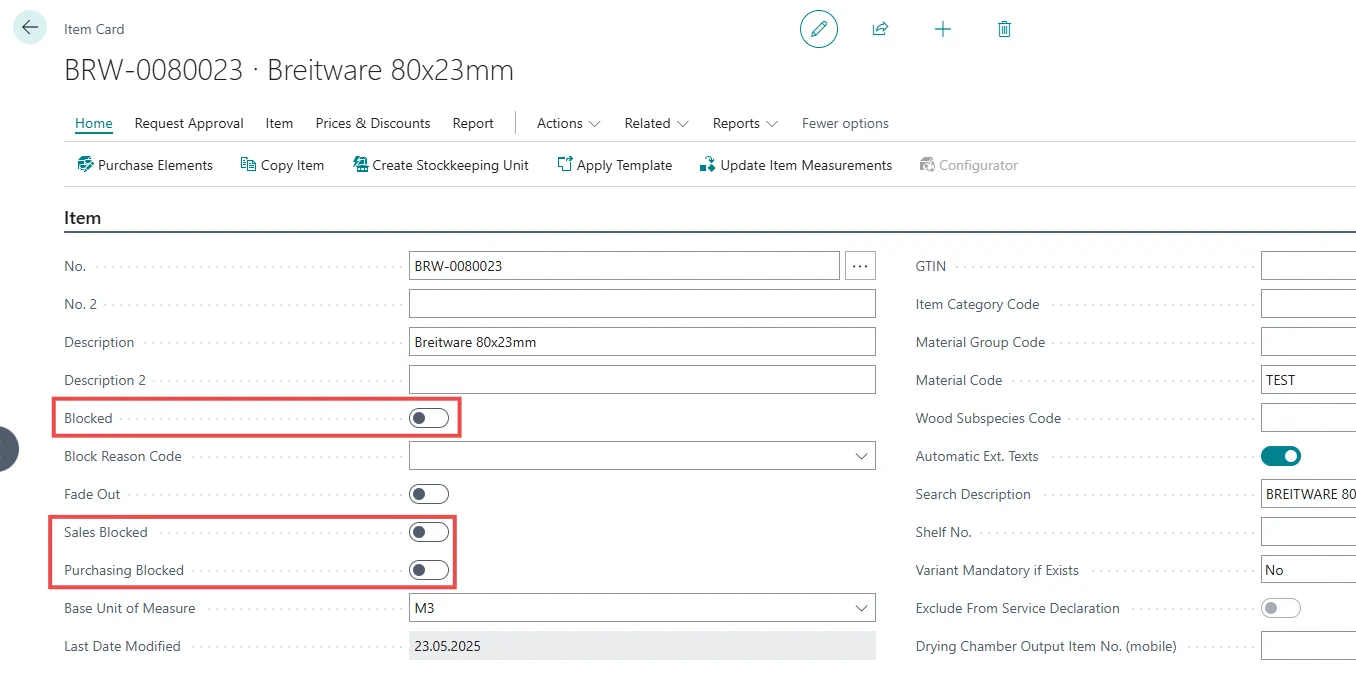This screenshot has width=1356, height=691.
Task: Select the Request Approval menu item
Action: [x=189, y=123]
